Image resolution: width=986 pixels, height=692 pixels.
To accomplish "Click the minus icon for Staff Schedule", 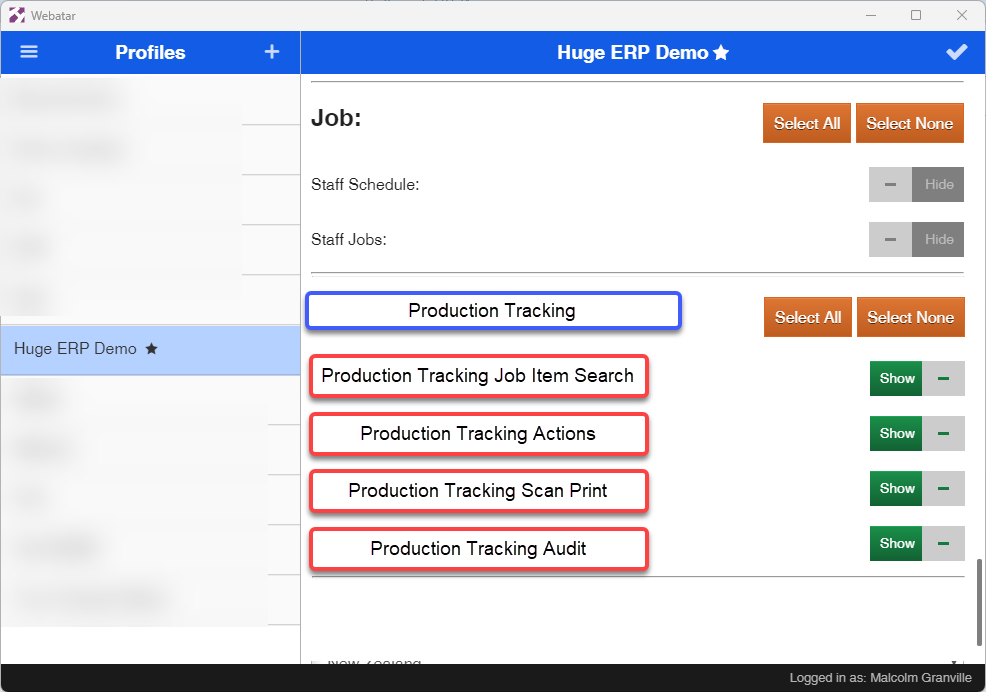I will pos(890,184).
